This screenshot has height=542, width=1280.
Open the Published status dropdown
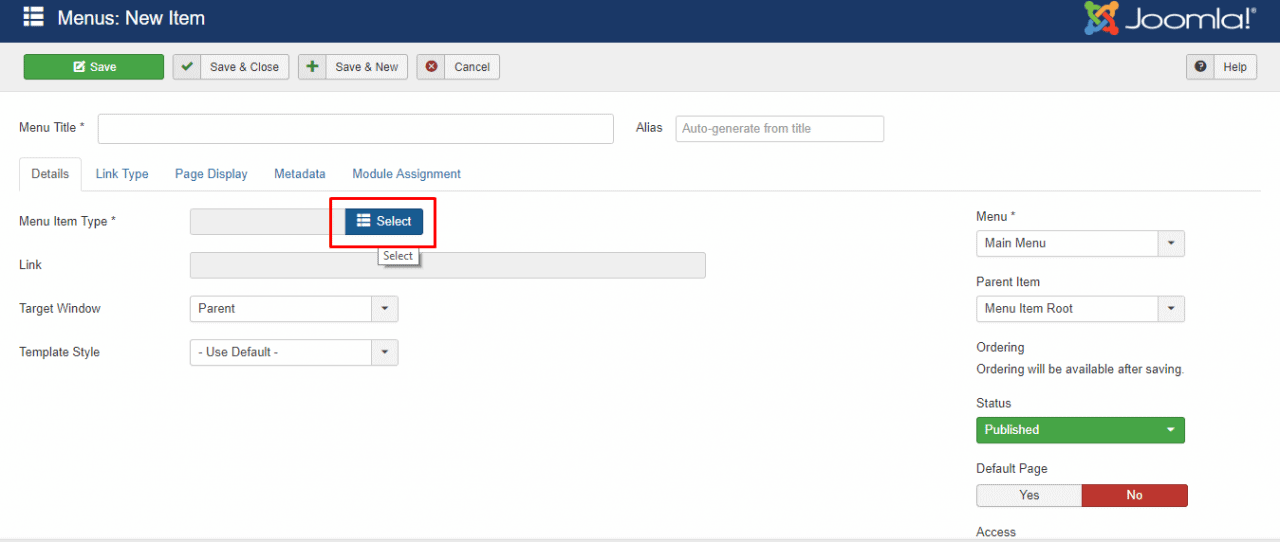1080,430
